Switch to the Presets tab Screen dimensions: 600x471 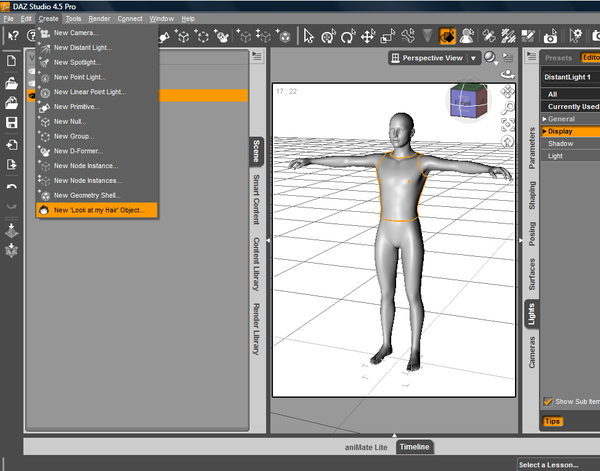(558, 58)
